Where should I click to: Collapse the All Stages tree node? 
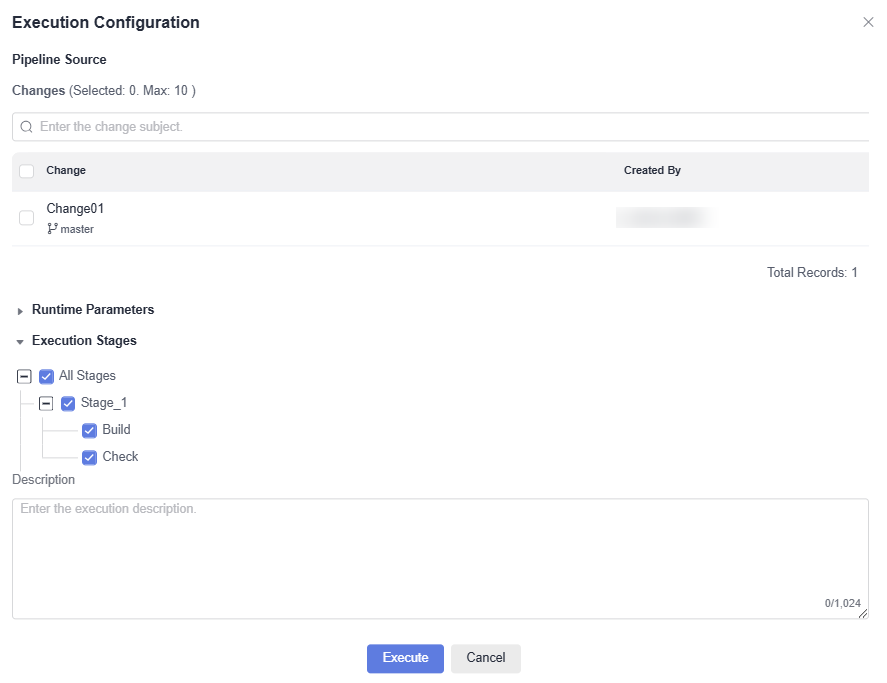click(25, 377)
